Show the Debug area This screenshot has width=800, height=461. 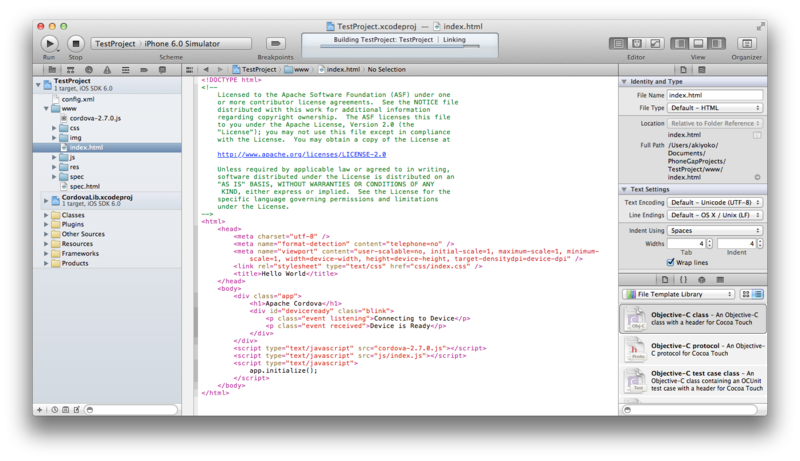(x=698, y=44)
